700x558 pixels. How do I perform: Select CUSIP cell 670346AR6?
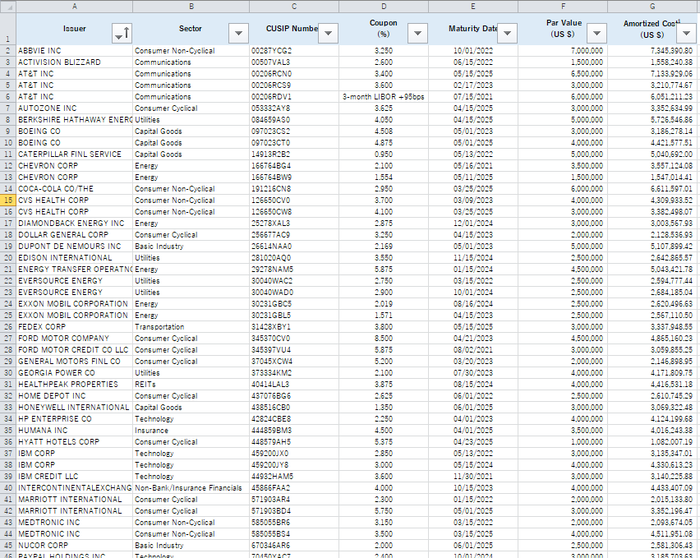tap(294, 546)
